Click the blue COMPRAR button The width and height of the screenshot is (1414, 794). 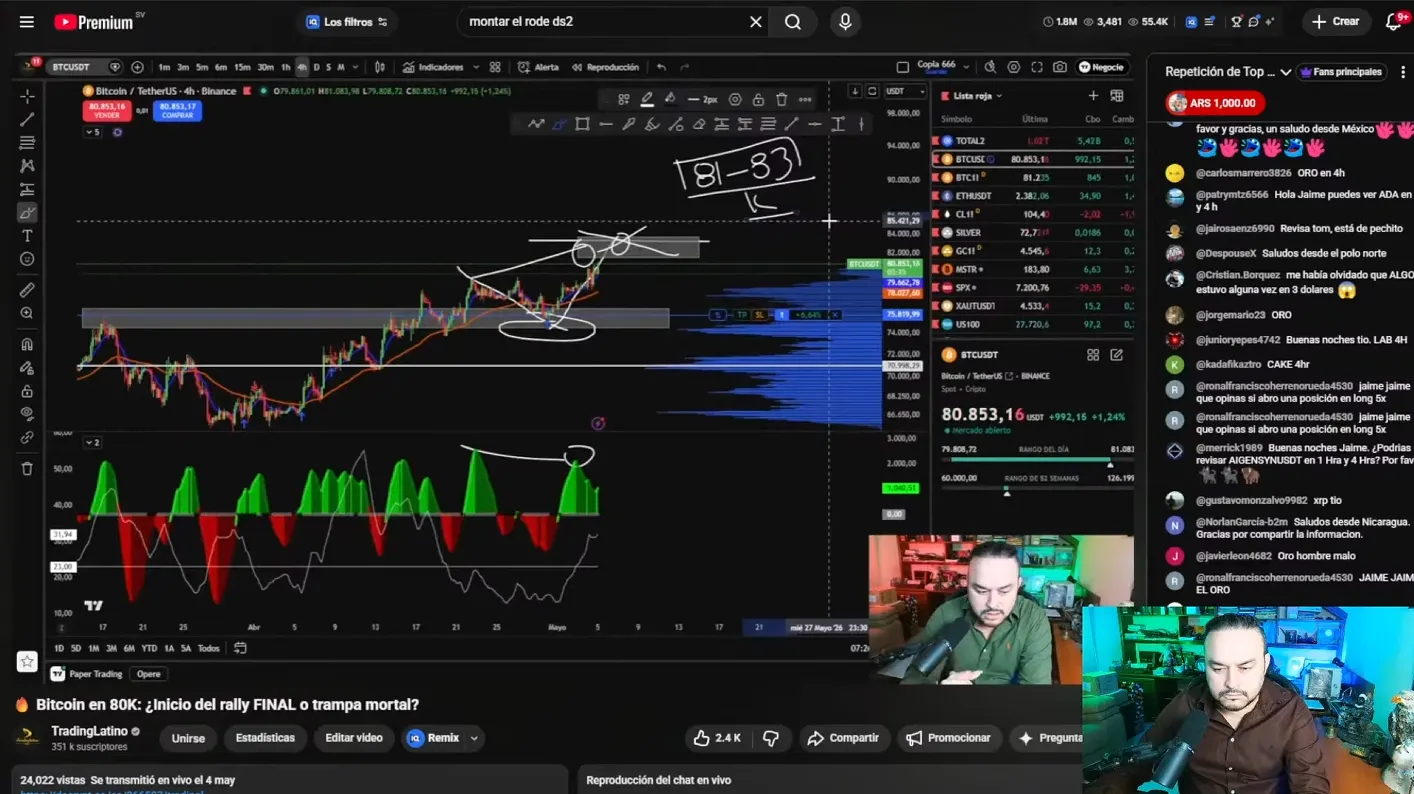pos(177,110)
